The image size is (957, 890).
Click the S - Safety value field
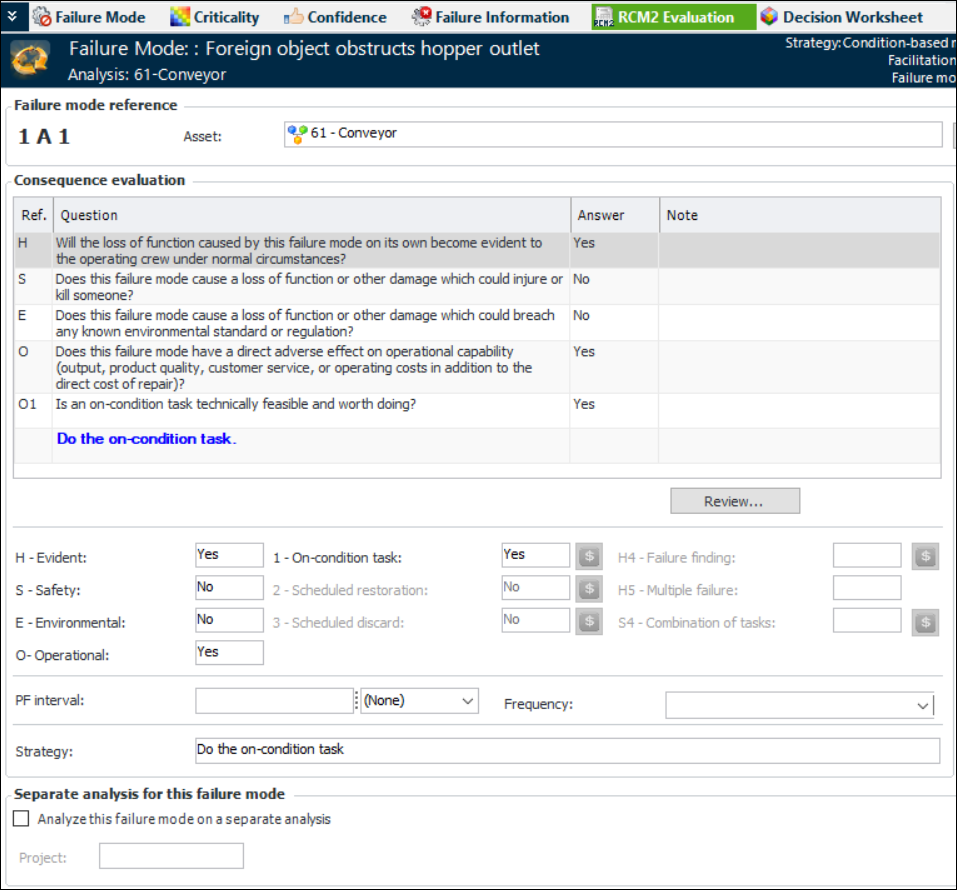(229, 587)
